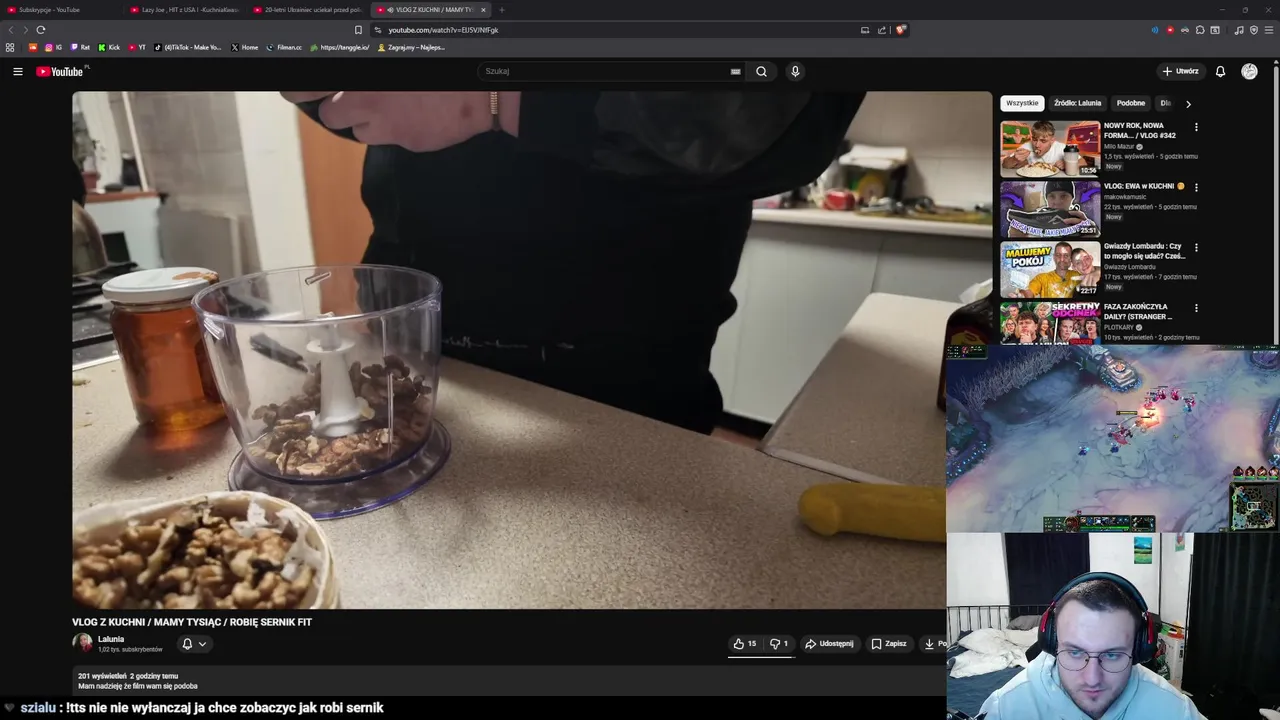This screenshot has width=1280, height=720.
Task: Open options menu for Gwiazdy Lombardu video
Action: [x=1196, y=247]
